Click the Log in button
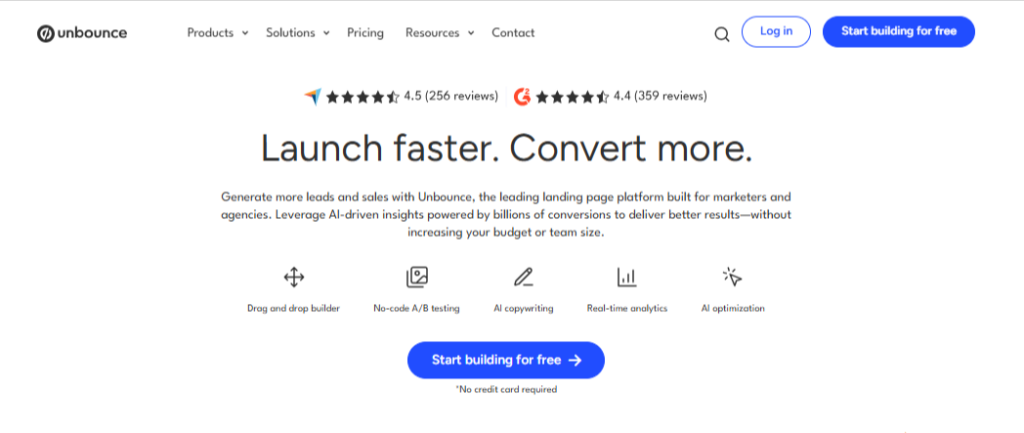Viewport: 1024px width, 433px height. [x=776, y=31]
